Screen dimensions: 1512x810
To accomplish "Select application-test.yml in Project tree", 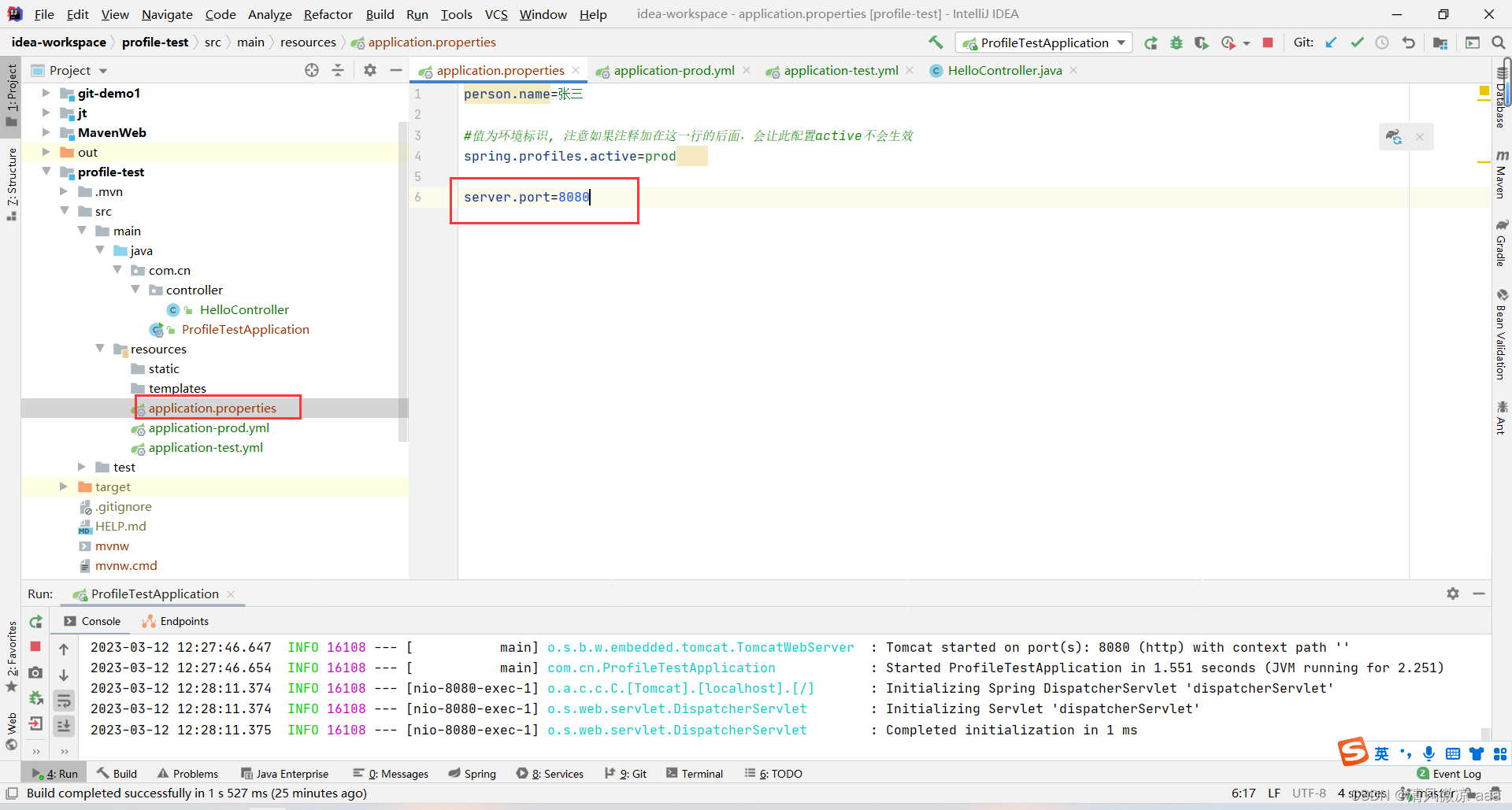I will click(x=206, y=447).
